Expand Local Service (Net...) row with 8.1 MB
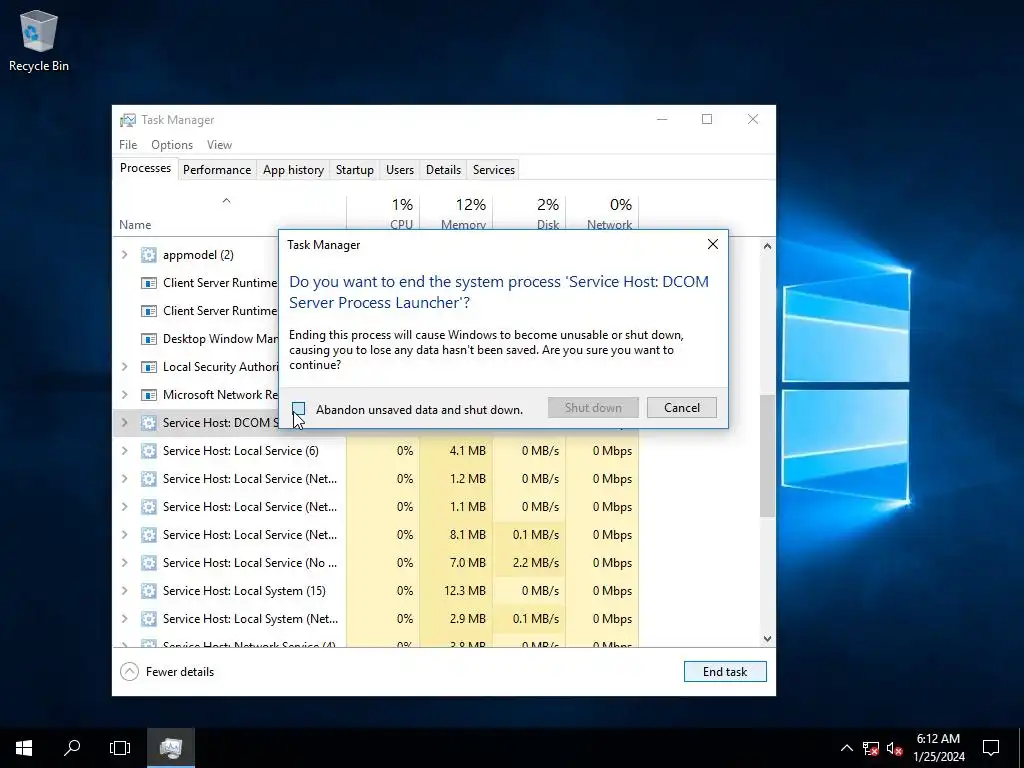The image size is (1024, 768). pyautogui.click(x=125, y=534)
